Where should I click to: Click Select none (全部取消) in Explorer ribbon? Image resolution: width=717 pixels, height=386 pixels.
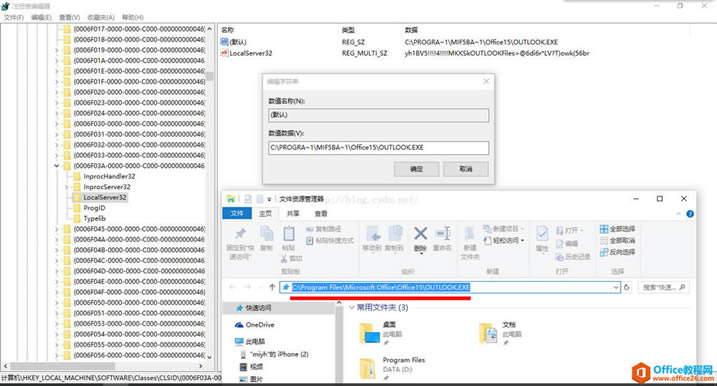tap(617, 241)
